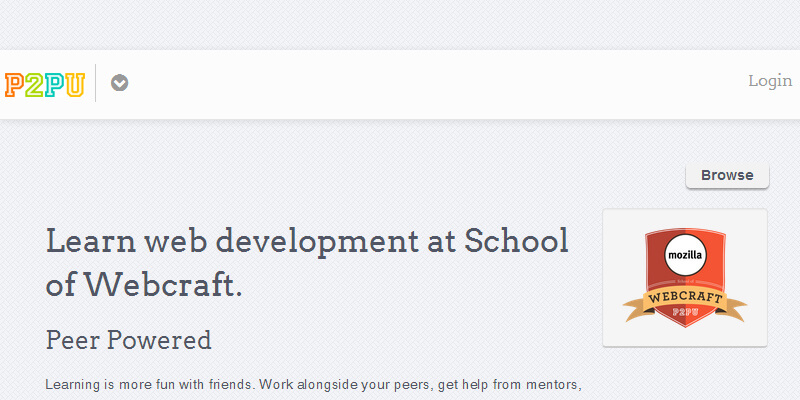Click the "Peer Powered" subheading
Viewport: 800px width, 400px height.
click(129, 340)
